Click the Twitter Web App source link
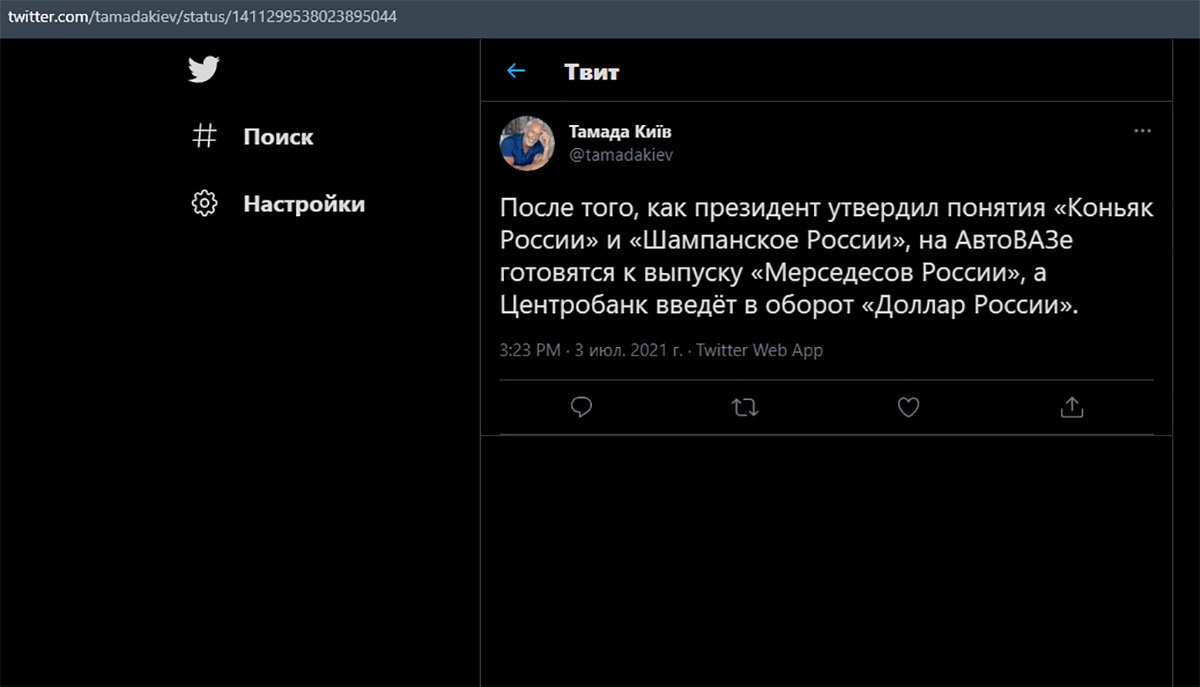The height and width of the screenshot is (687, 1200). (759, 351)
